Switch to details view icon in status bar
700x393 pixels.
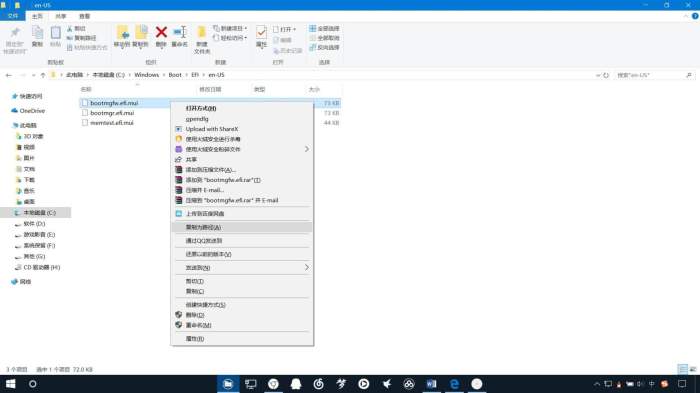683,369
